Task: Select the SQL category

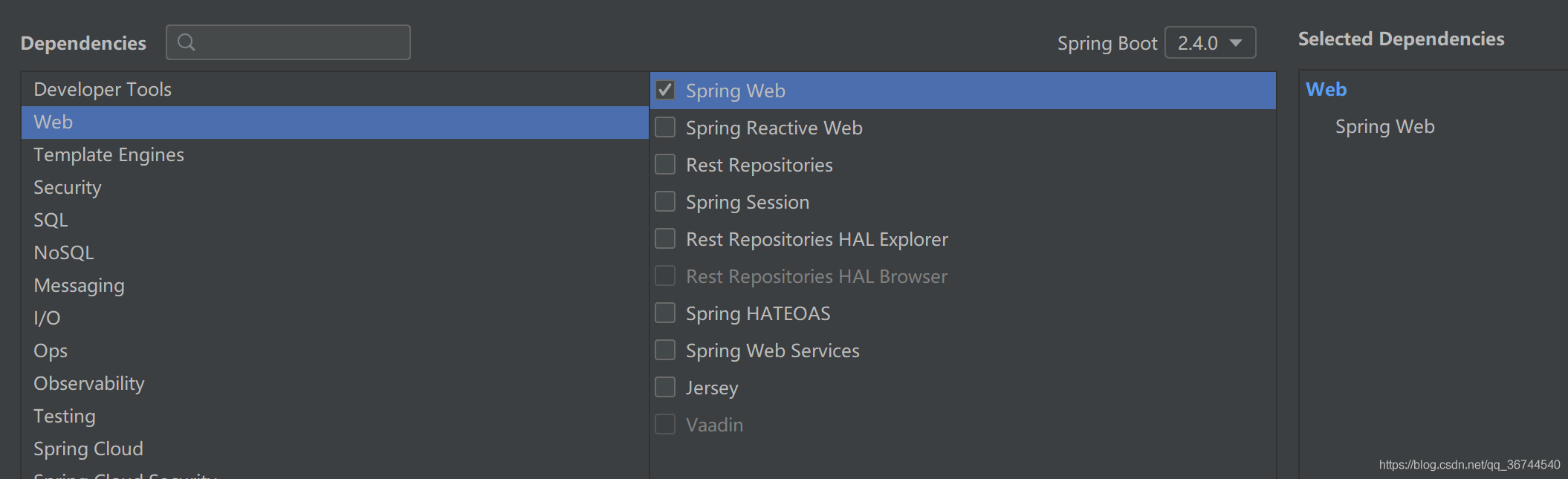Action: tap(51, 221)
